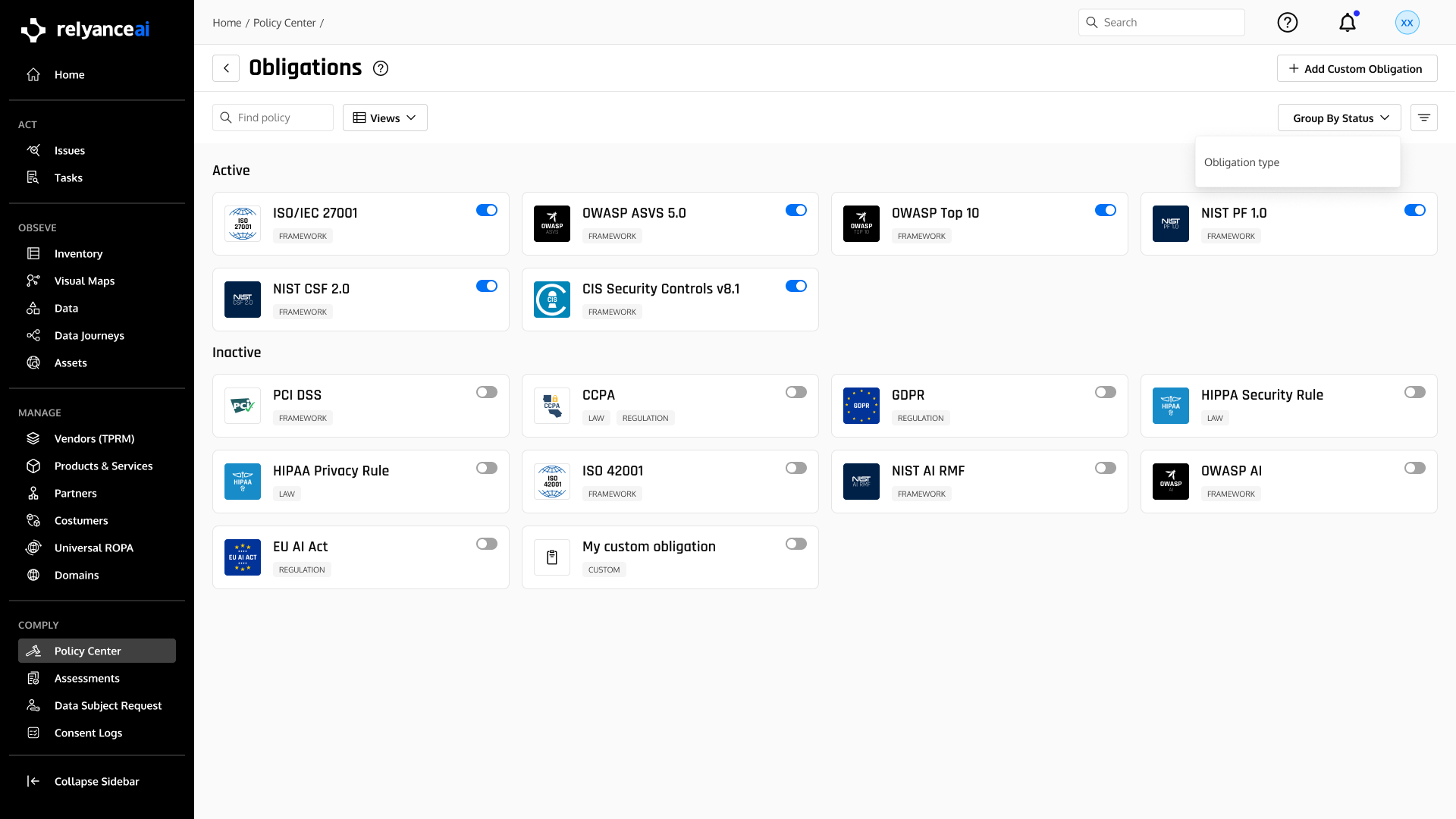Click the Find policy search field
This screenshot has height=819, width=1456.
click(273, 118)
